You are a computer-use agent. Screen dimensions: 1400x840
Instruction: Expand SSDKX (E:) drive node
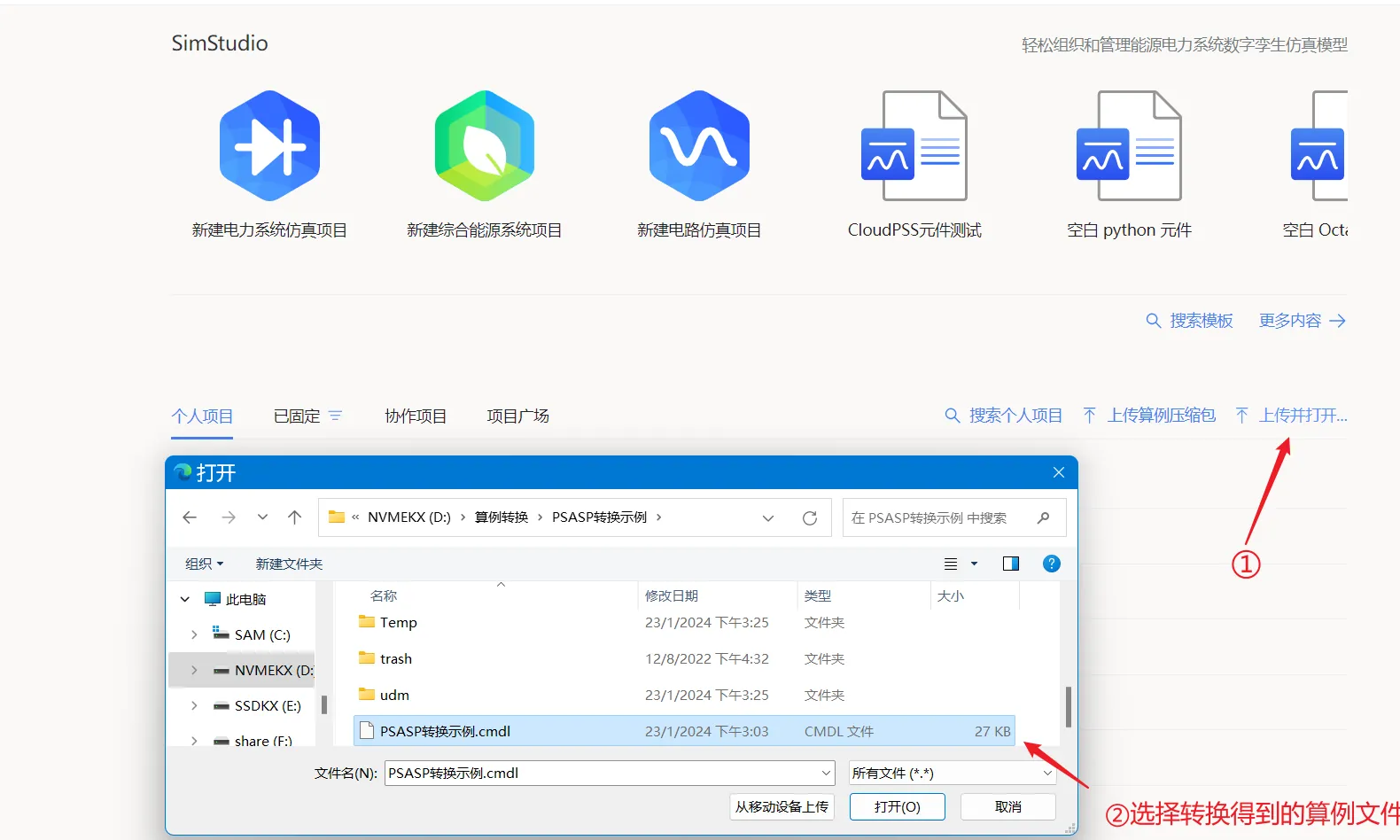coord(194,706)
